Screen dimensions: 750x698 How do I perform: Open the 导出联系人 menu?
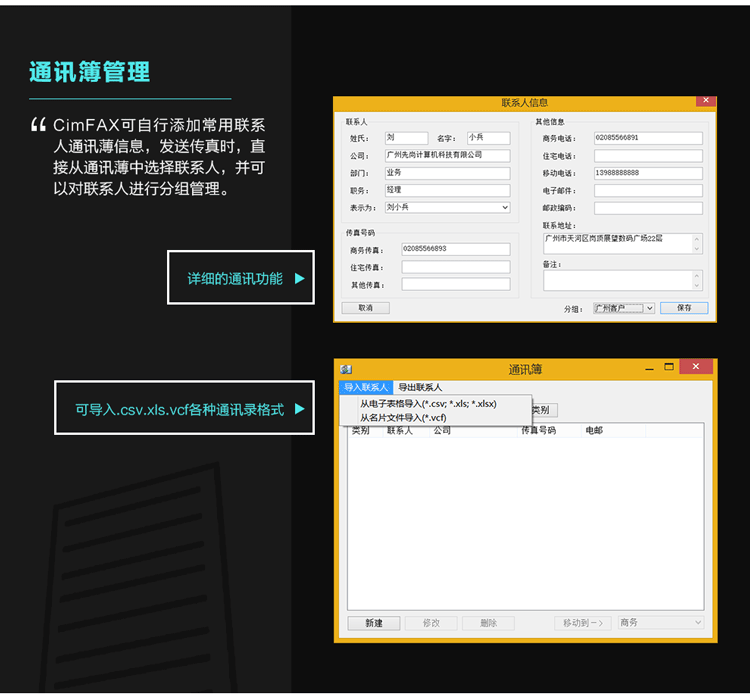[x=420, y=387]
